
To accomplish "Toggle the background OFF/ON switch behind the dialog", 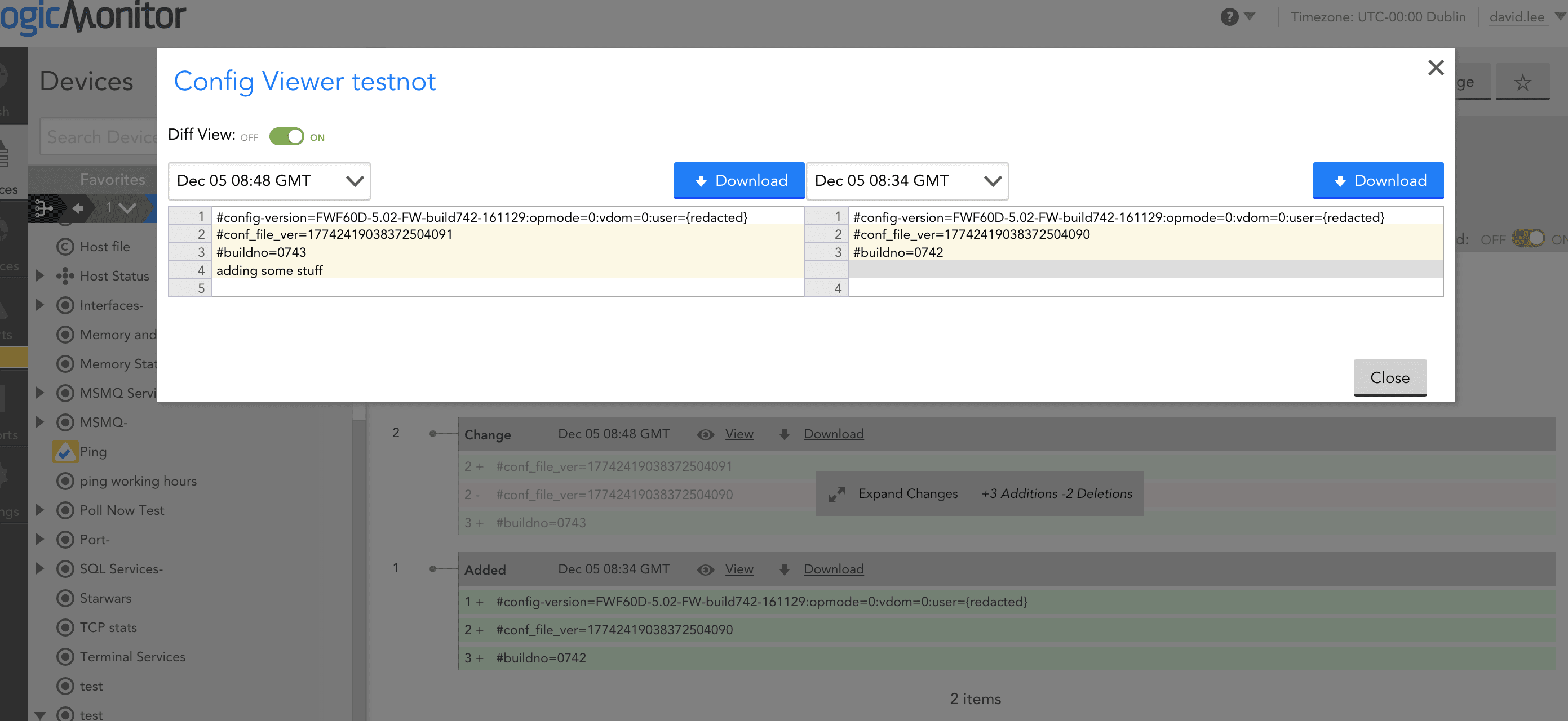I will click(1528, 238).
